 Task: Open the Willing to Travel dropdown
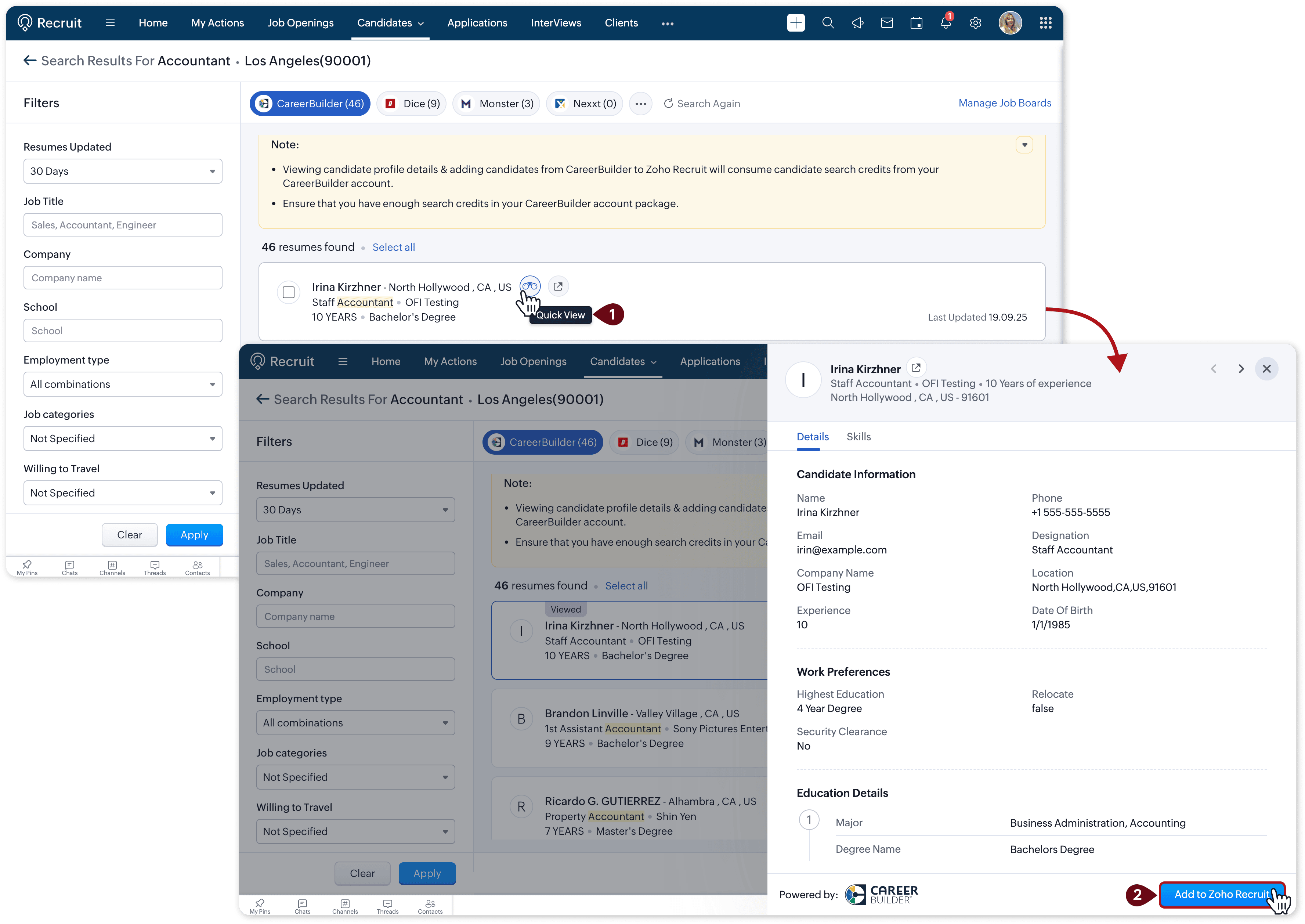pyautogui.click(x=123, y=493)
